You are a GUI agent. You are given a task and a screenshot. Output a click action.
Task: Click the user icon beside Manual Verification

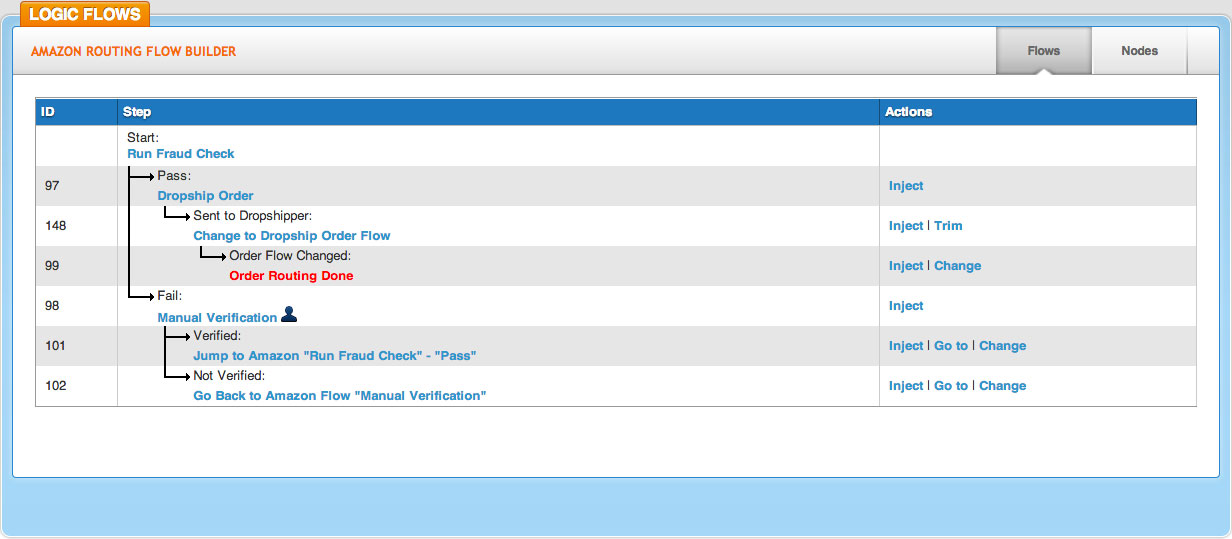point(289,315)
